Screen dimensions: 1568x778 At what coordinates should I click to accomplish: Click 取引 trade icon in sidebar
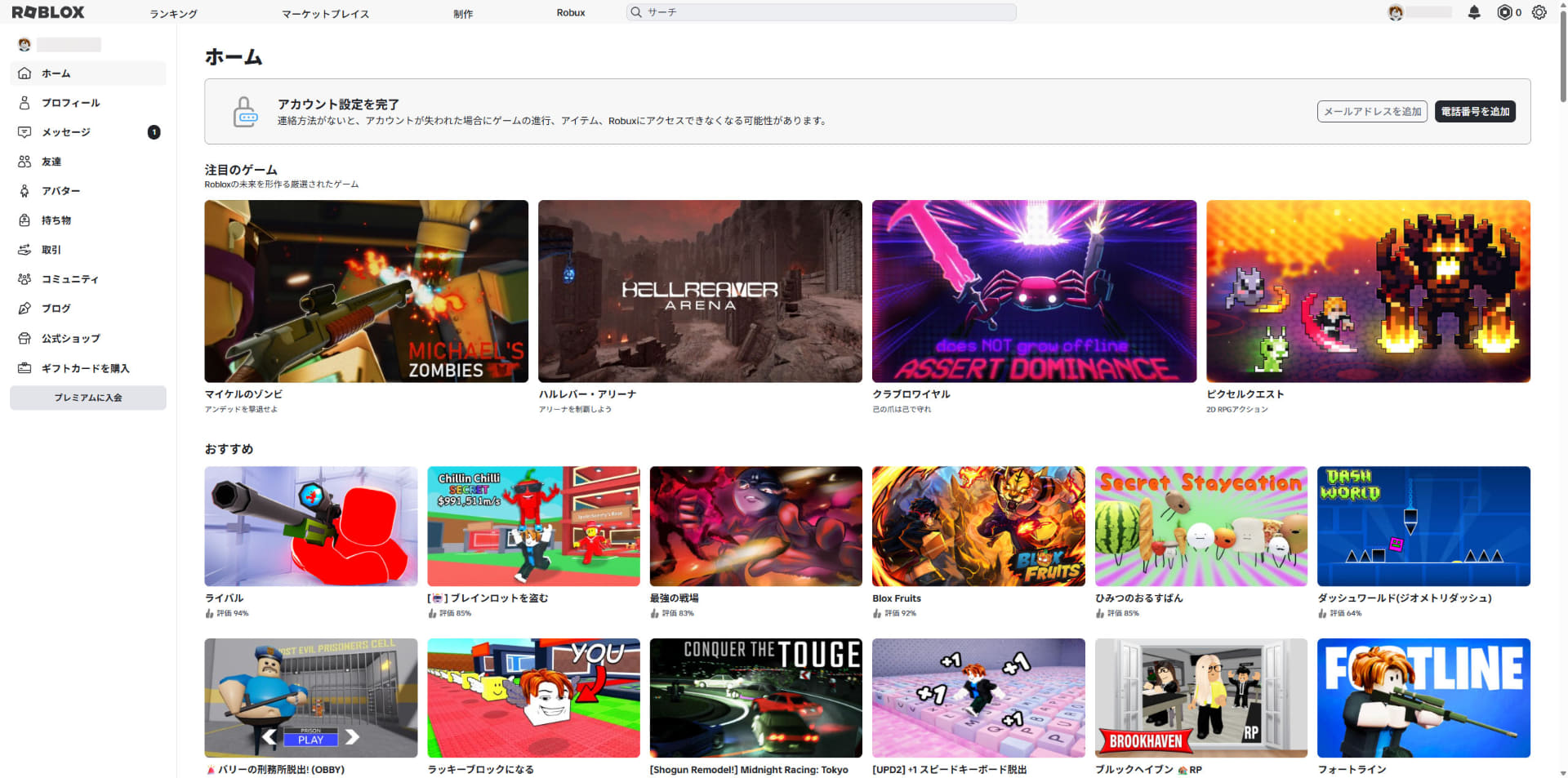coord(24,250)
